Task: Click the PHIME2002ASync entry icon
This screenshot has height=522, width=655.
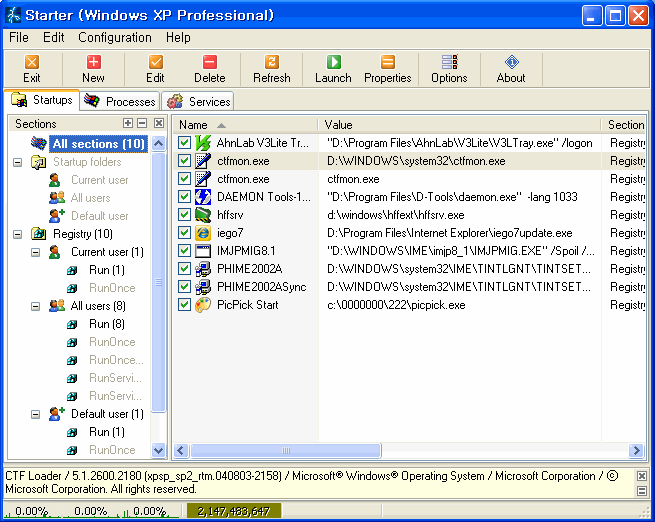Action: click(203, 286)
